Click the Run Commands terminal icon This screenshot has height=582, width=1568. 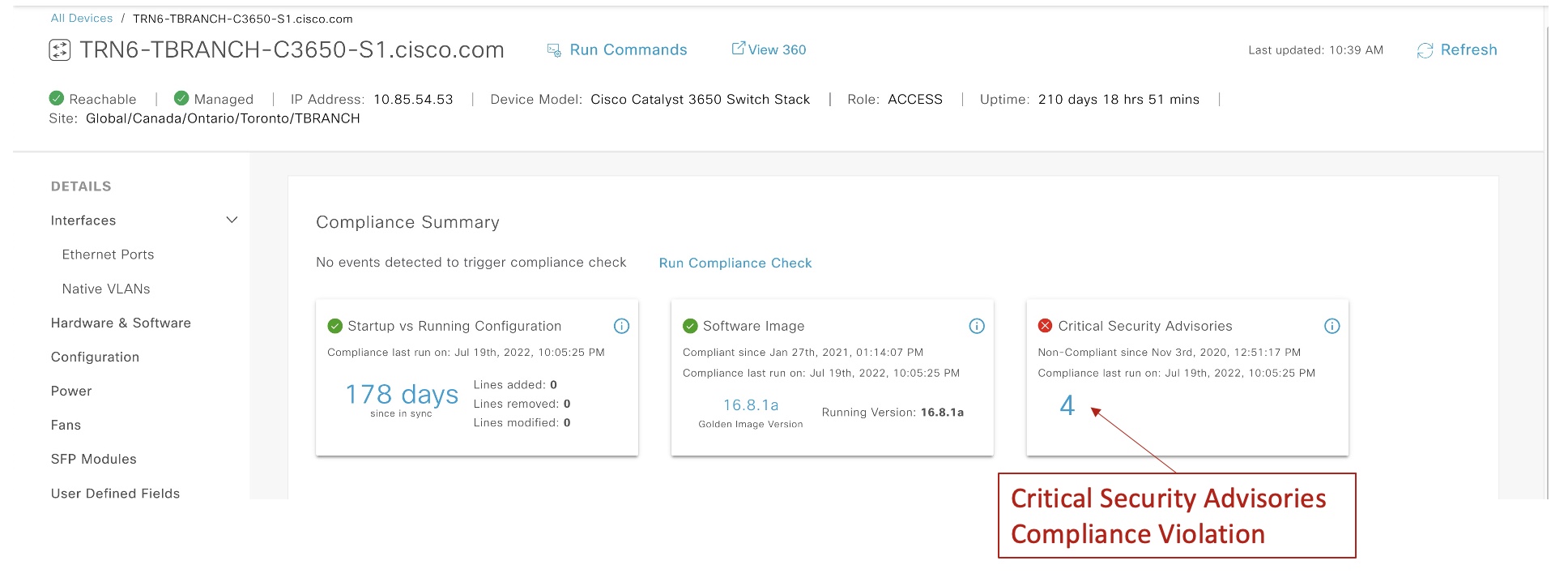click(x=554, y=50)
